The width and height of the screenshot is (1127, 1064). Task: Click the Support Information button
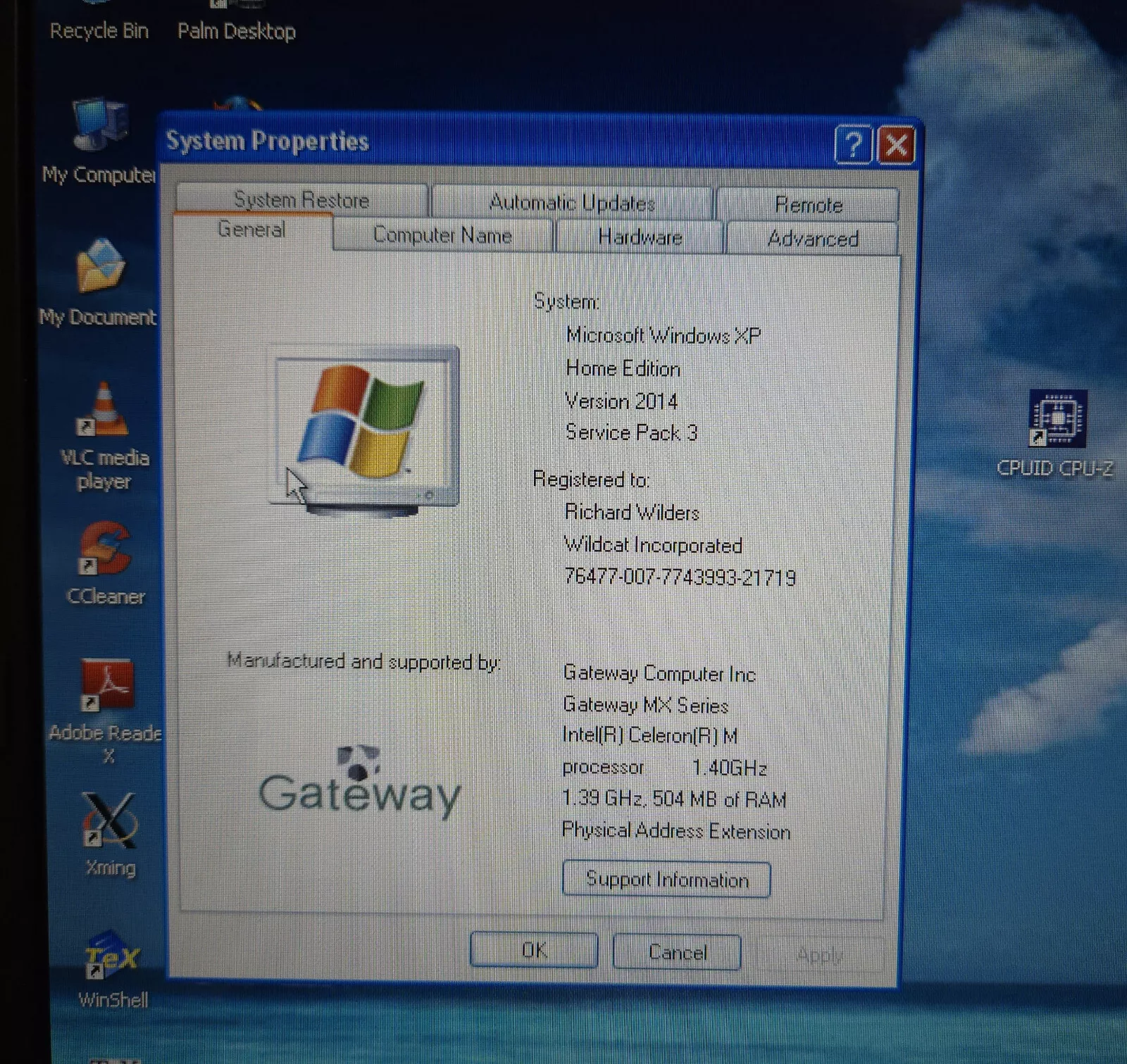(666, 880)
